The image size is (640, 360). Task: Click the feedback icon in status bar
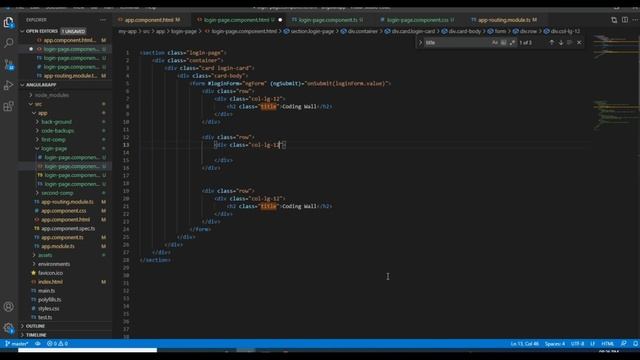(623, 344)
